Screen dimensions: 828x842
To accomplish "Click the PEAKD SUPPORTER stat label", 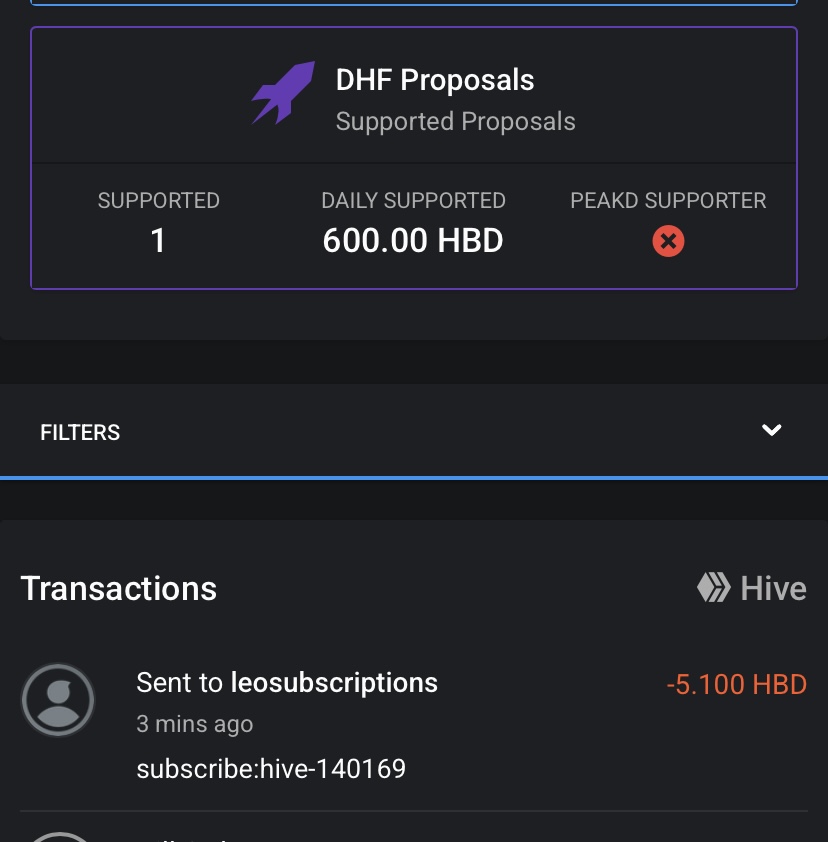I will click(x=668, y=201).
